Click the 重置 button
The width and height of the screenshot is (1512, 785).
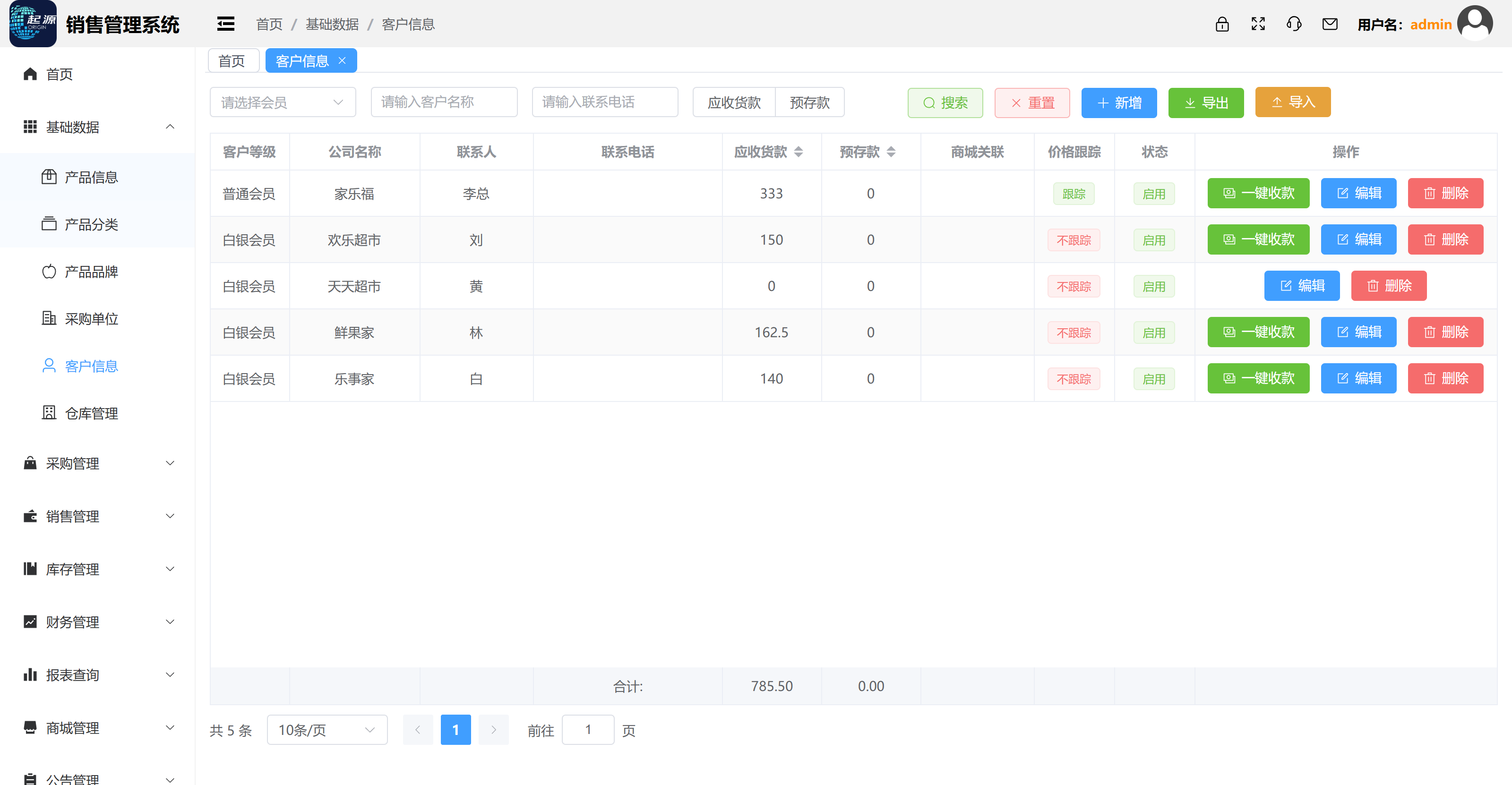1032,102
